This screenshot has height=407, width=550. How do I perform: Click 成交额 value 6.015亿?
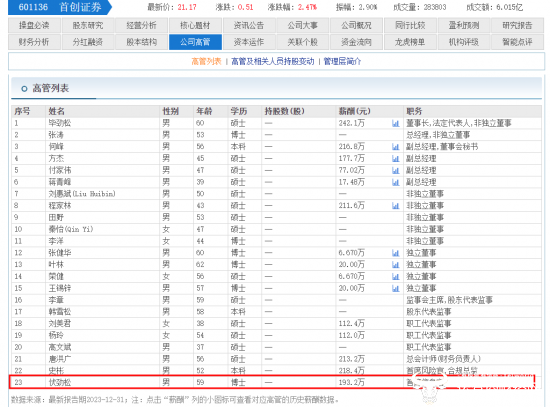pyautogui.click(x=509, y=7)
